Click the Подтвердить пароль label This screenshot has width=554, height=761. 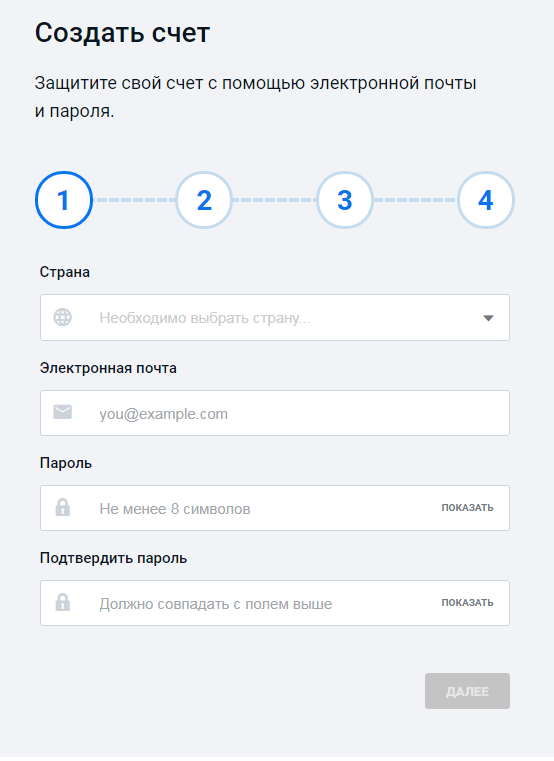pos(113,558)
